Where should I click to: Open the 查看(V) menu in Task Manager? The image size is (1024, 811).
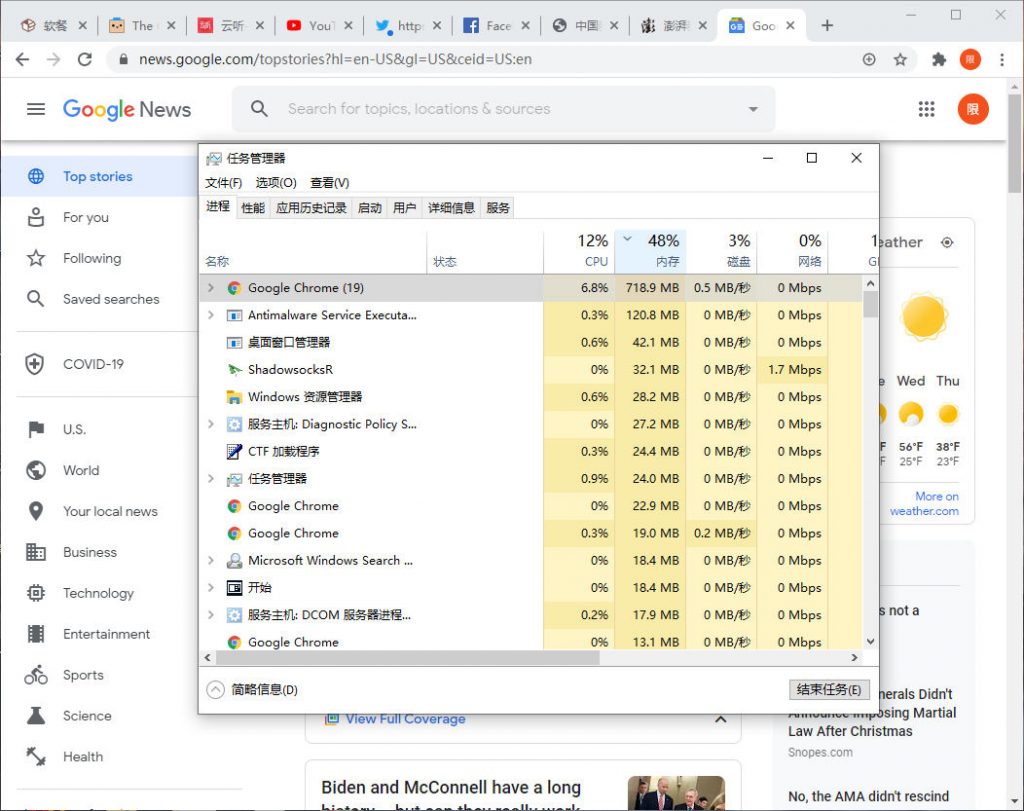[330, 182]
